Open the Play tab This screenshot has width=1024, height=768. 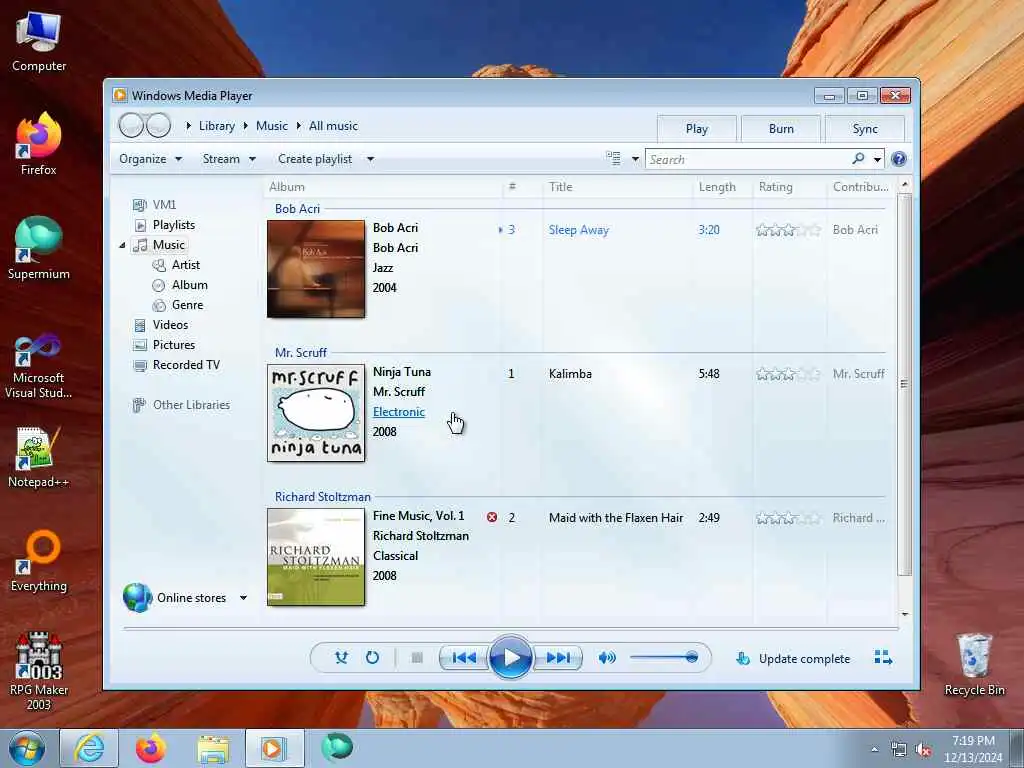pyautogui.click(x=697, y=129)
